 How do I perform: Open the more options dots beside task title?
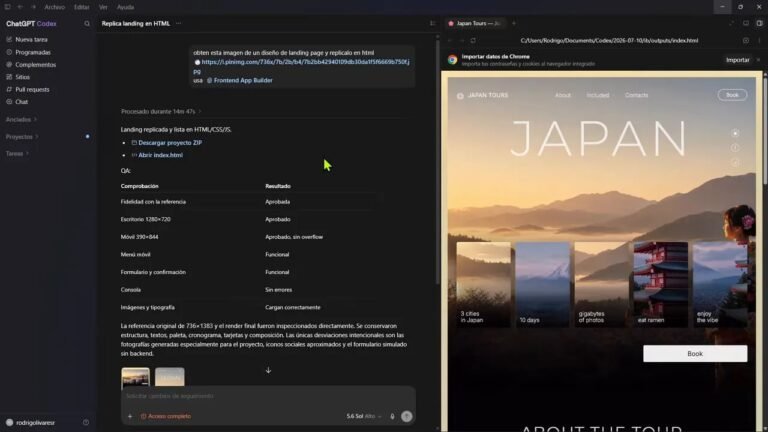point(179,24)
